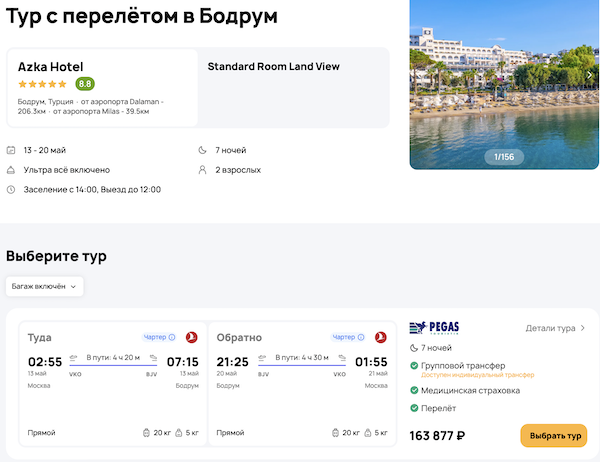
Task: Expand Детали тура details
Action: (x=555, y=328)
